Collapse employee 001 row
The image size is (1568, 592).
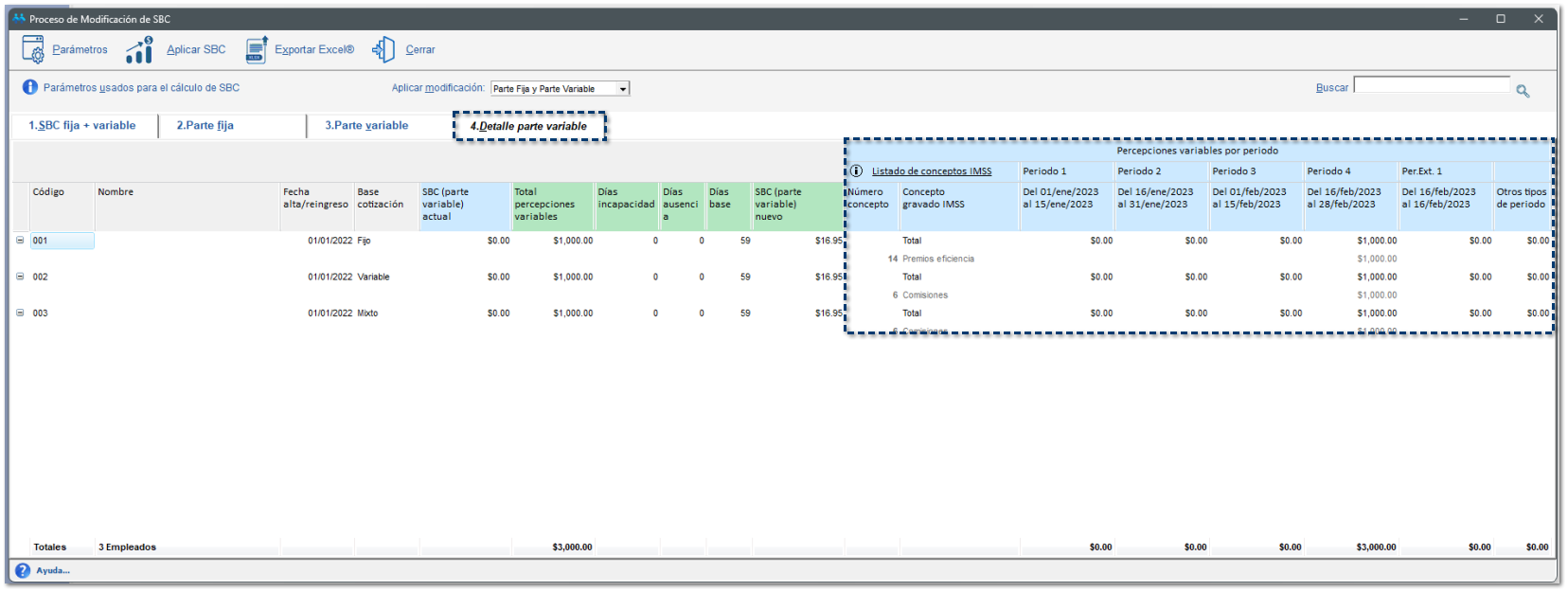coord(20,241)
